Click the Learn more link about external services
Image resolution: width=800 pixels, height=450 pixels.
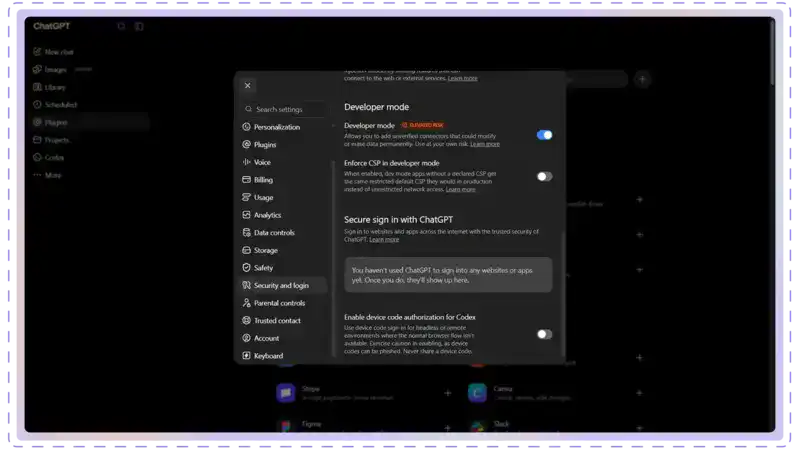(463, 78)
